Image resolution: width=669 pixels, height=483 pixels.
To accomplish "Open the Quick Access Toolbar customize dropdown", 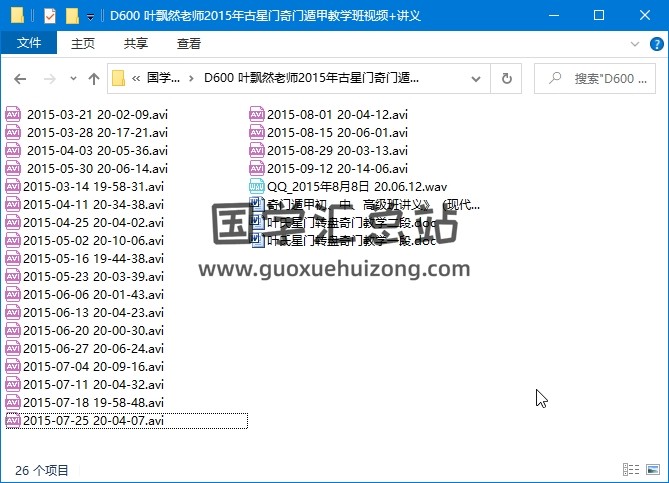I will 90,17.
